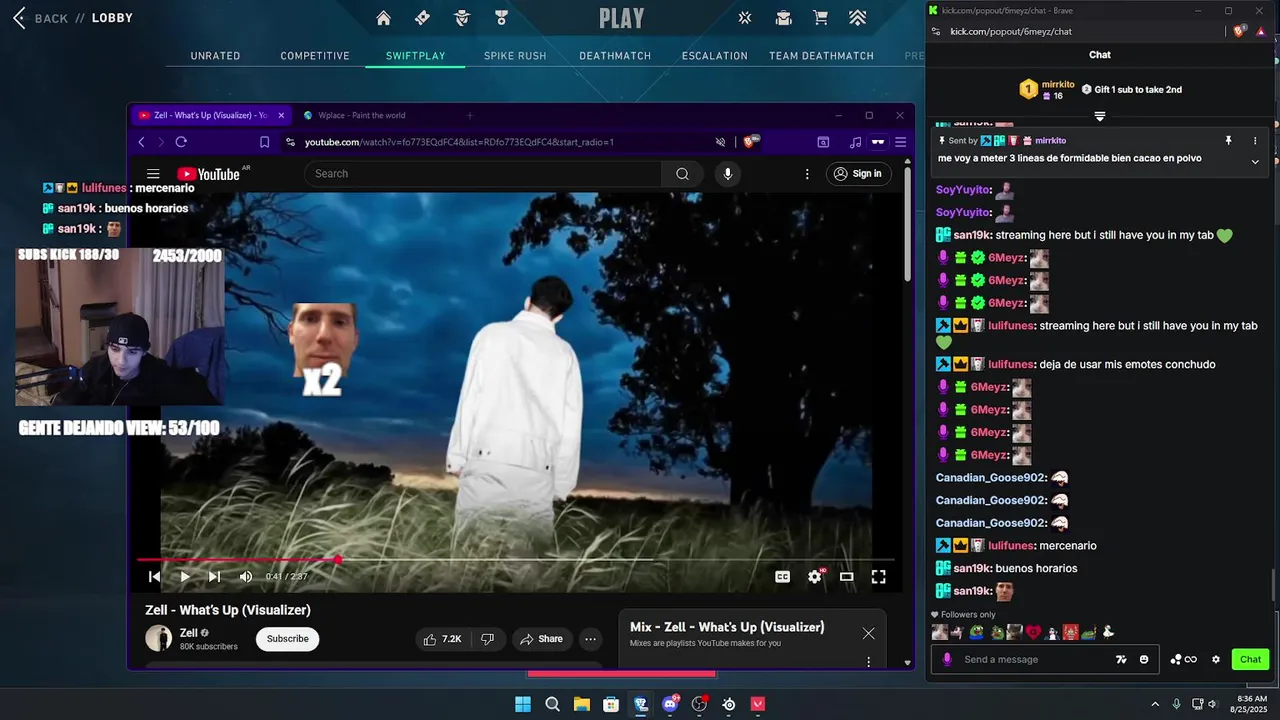Select the UNRATED mode tab
1280x720 pixels.
coord(215,56)
